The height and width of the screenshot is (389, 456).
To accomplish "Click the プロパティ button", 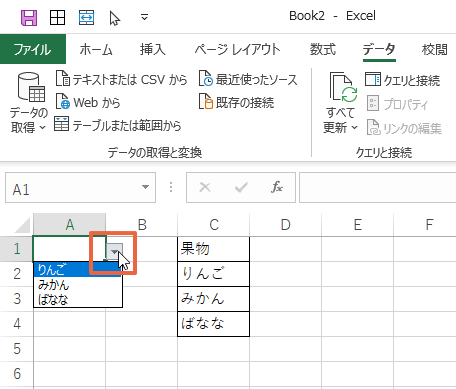I will click(x=397, y=104).
